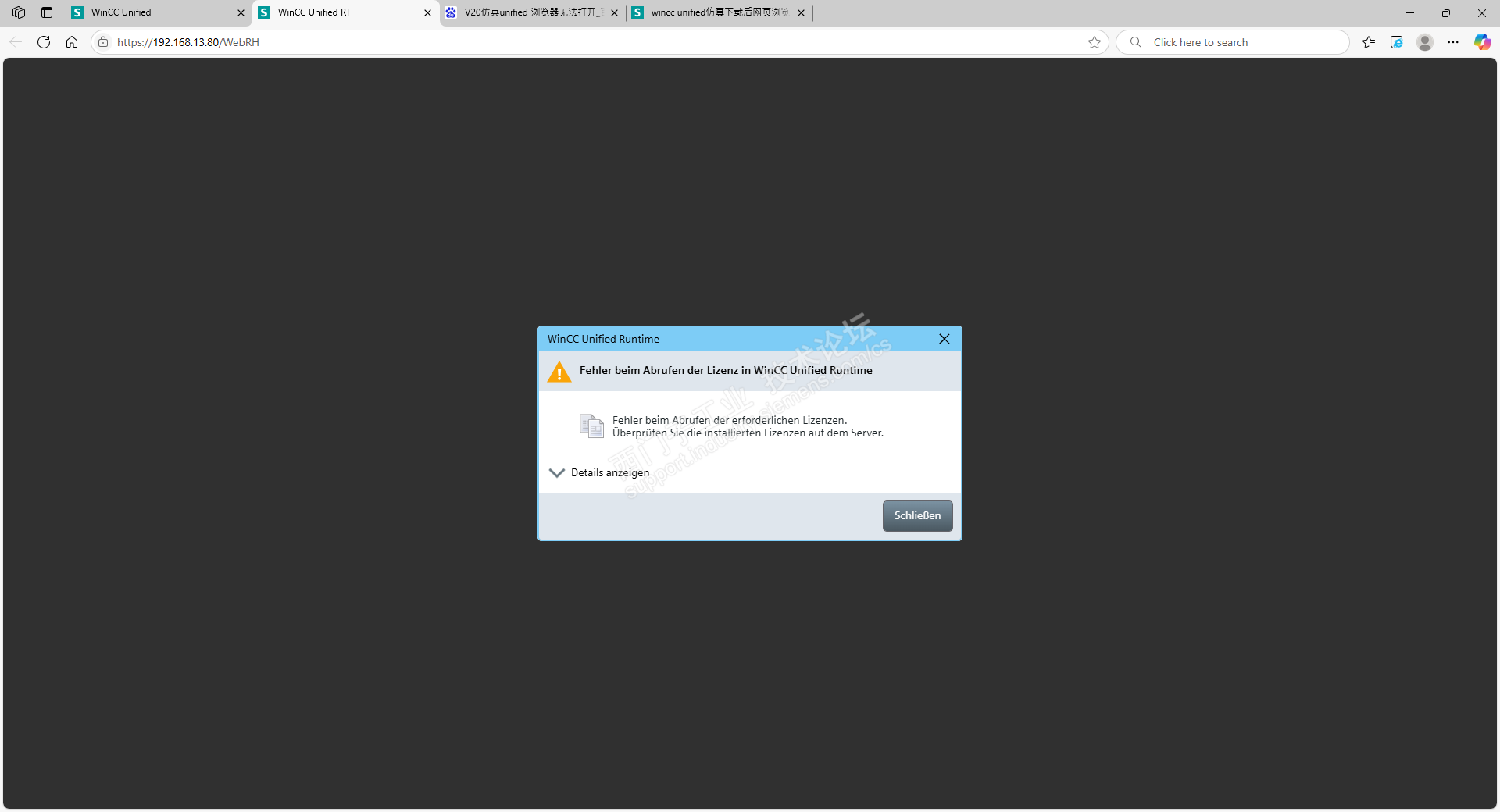
Task: Click the 'Click here to search' box
Action: [1232, 42]
